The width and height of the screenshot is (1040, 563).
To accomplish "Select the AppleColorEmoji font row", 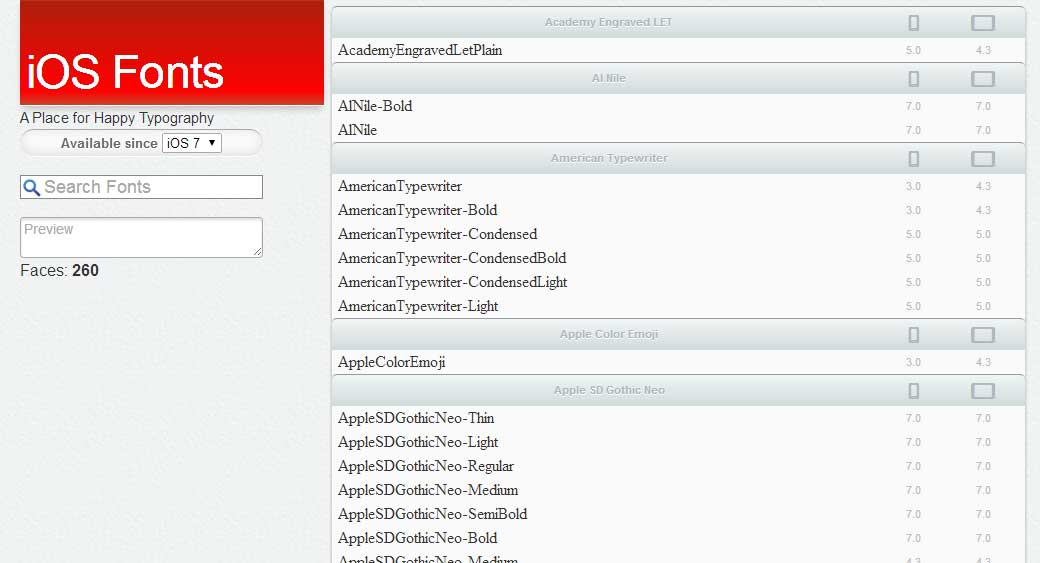I will (x=392, y=362).
